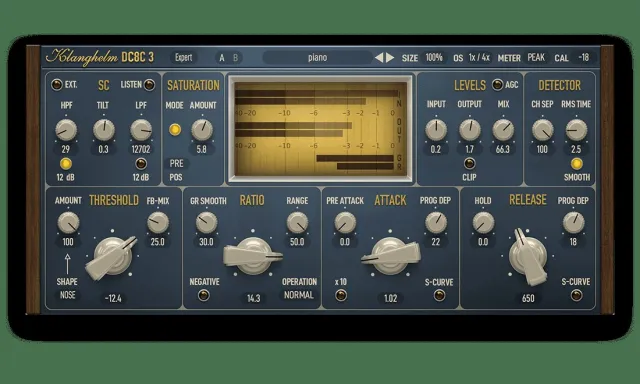Click the RANGE knob

[297, 222]
